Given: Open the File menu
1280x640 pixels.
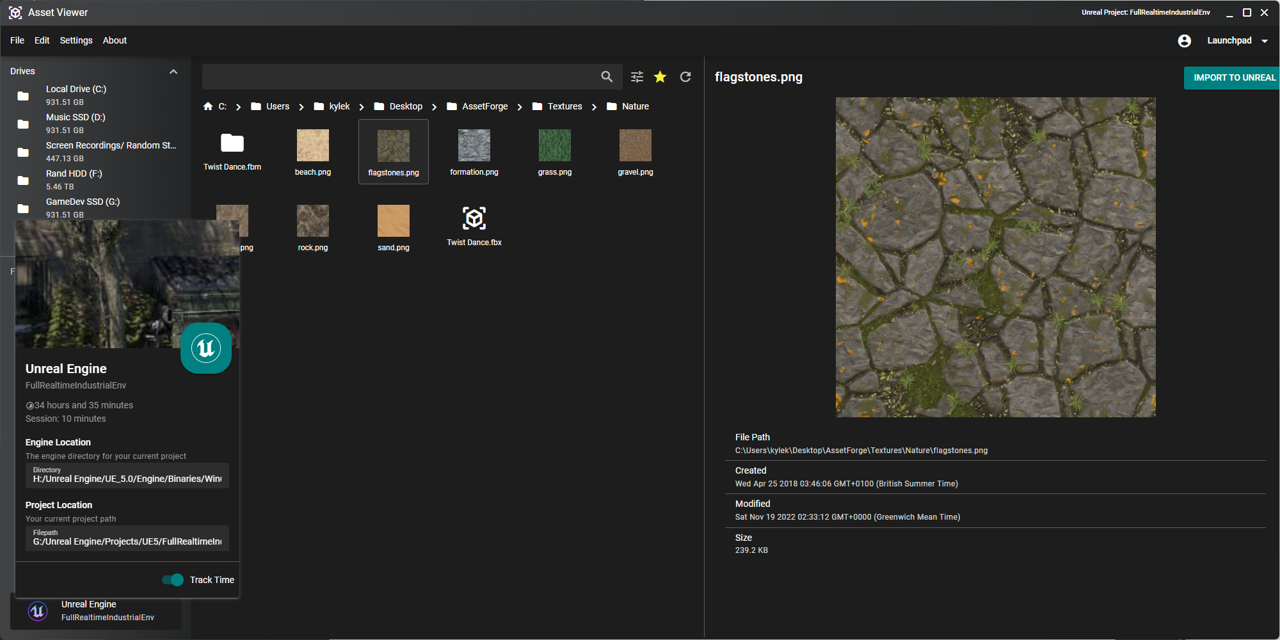Looking at the screenshot, I should [17, 41].
